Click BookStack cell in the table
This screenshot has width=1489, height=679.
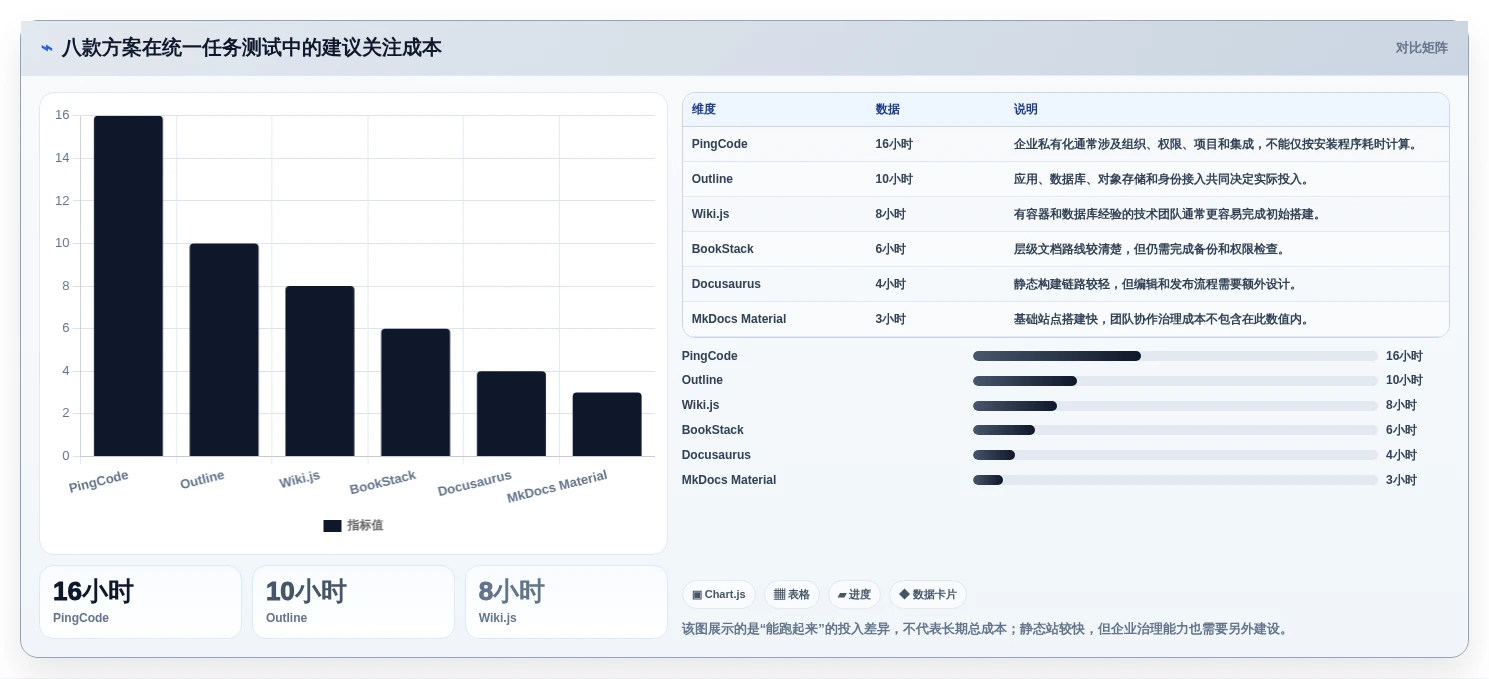[x=723, y=249]
